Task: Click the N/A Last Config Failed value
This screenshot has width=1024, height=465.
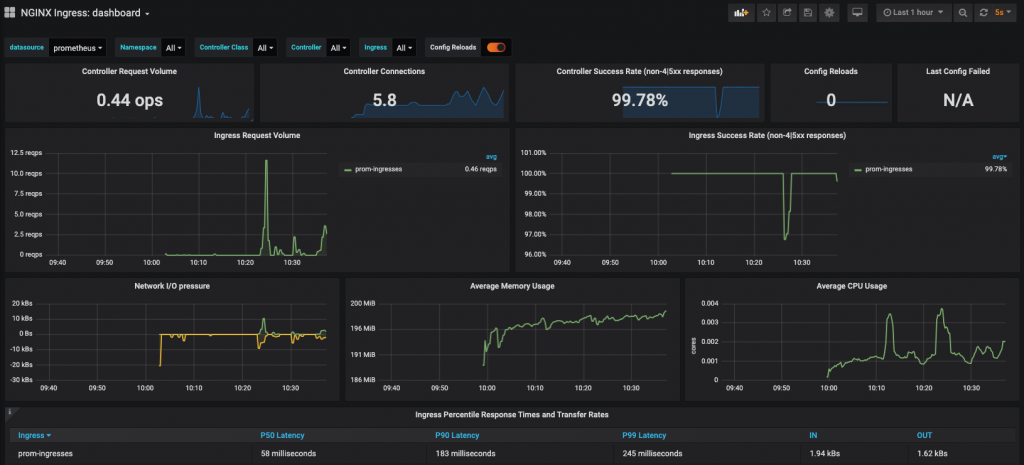Action: 958,100
